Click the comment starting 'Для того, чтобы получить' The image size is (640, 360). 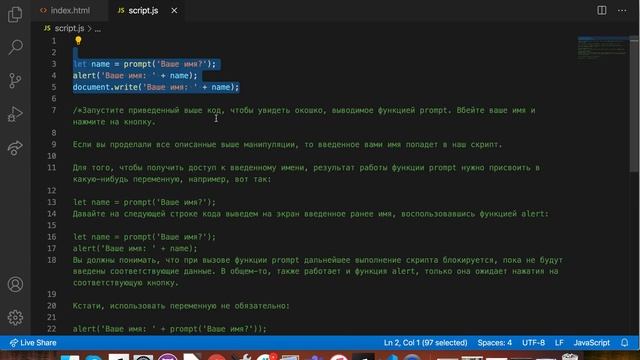tap(306, 173)
